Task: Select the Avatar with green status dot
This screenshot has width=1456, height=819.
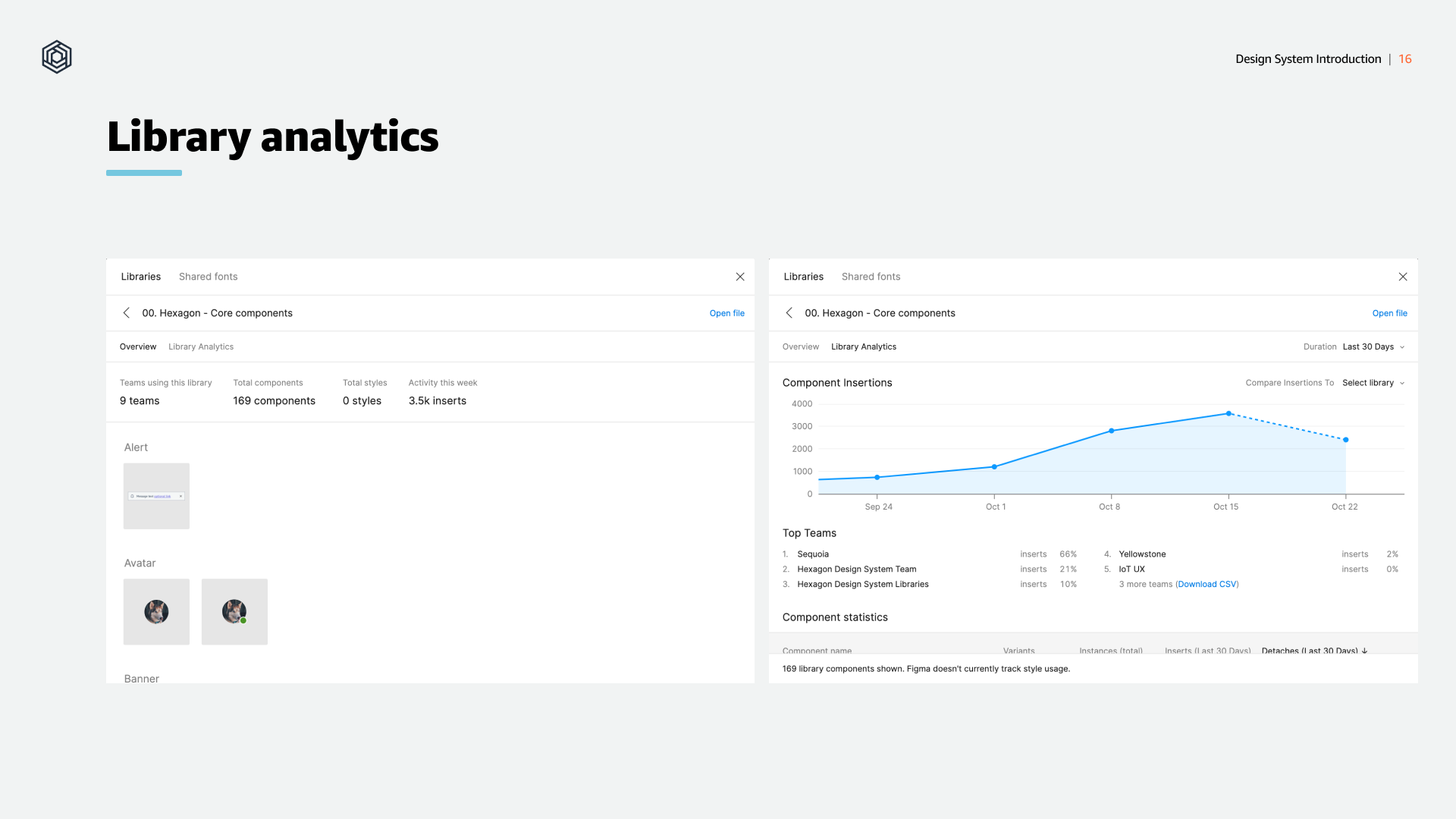Action: coord(234,612)
